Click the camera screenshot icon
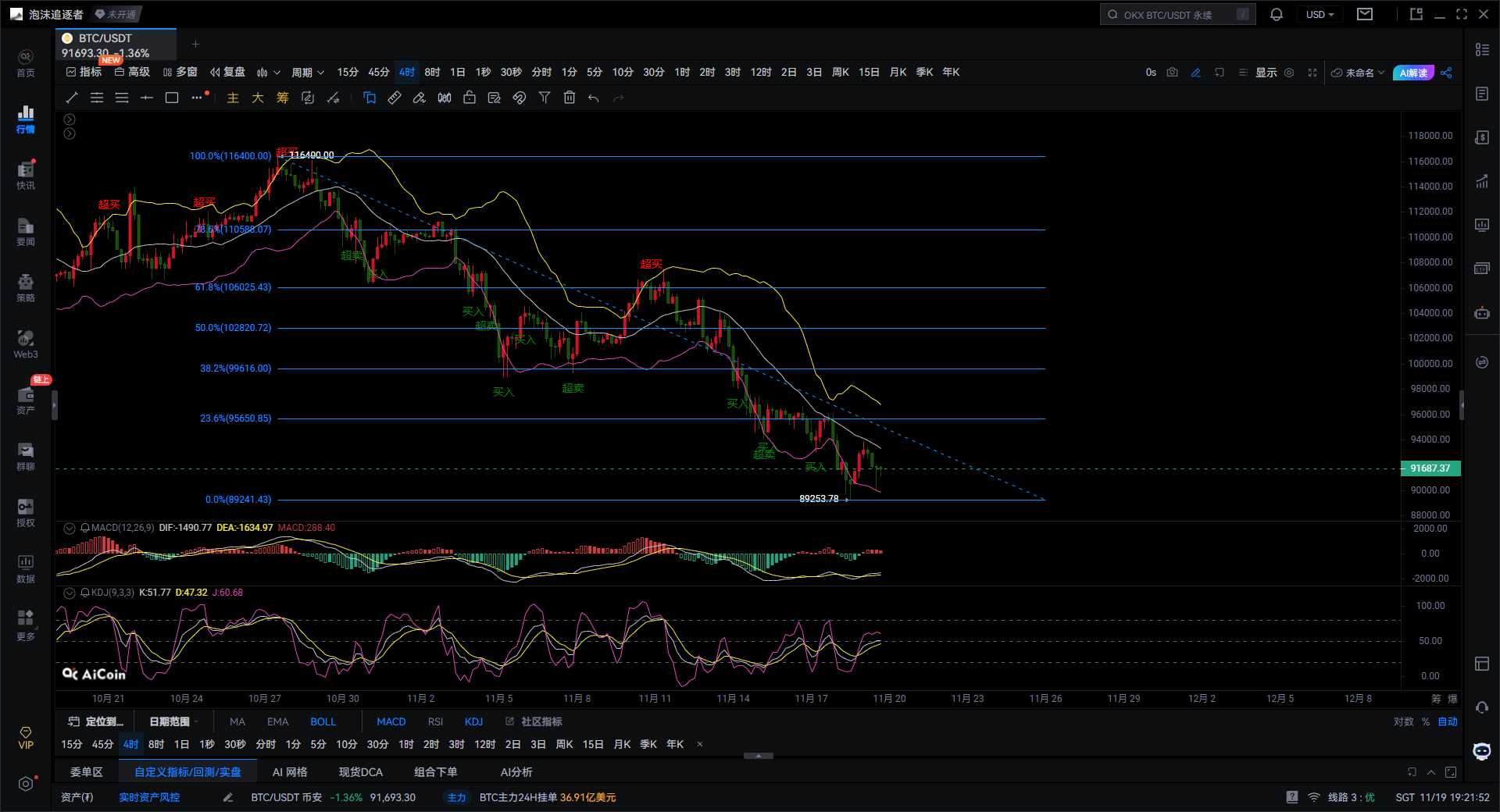This screenshot has height=812, width=1500. tap(1172, 73)
